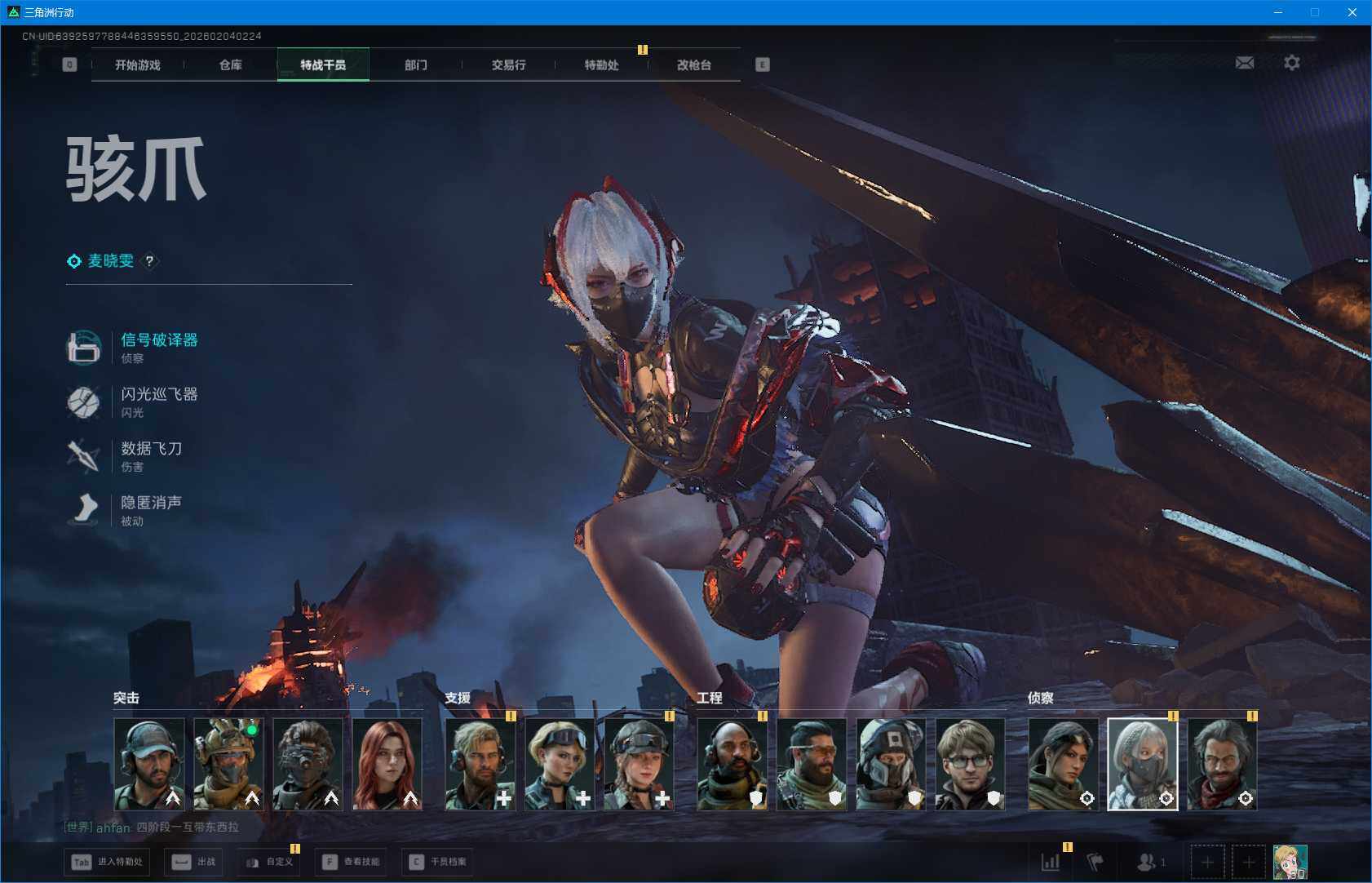Select the 闪光巡飞器 skill icon

pos(83,402)
